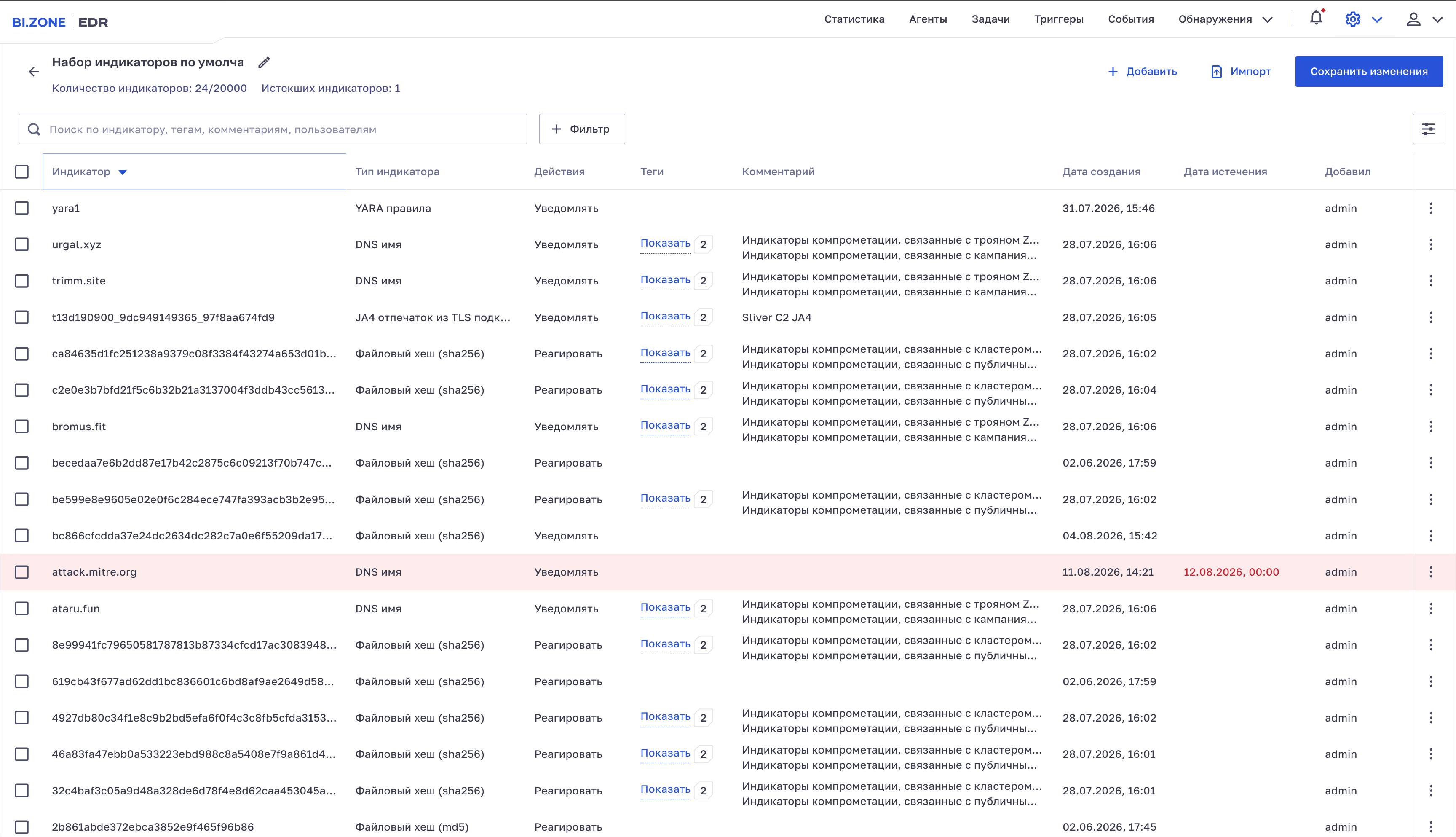Screen dimensions: 1456x837
Task: Show tags for trimm.site via Показать
Action: click(665, 280)
